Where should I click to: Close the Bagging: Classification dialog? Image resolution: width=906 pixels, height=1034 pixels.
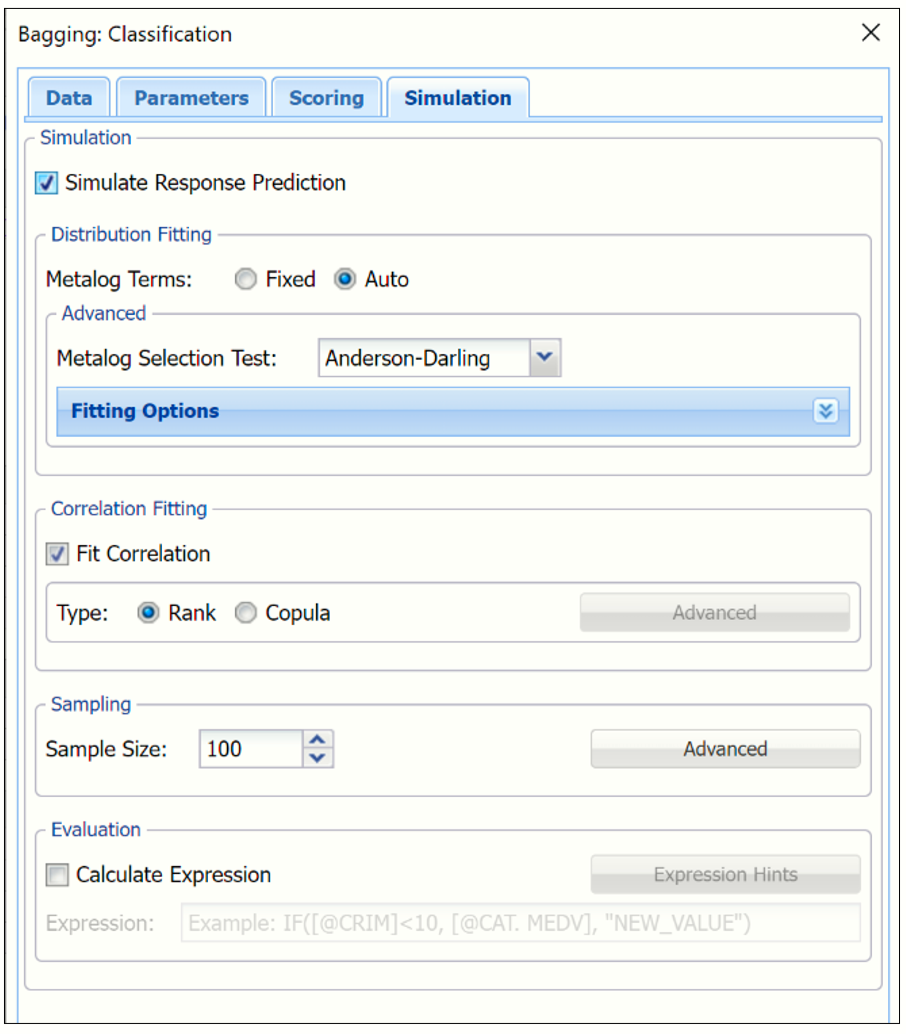tap(870, 33)
